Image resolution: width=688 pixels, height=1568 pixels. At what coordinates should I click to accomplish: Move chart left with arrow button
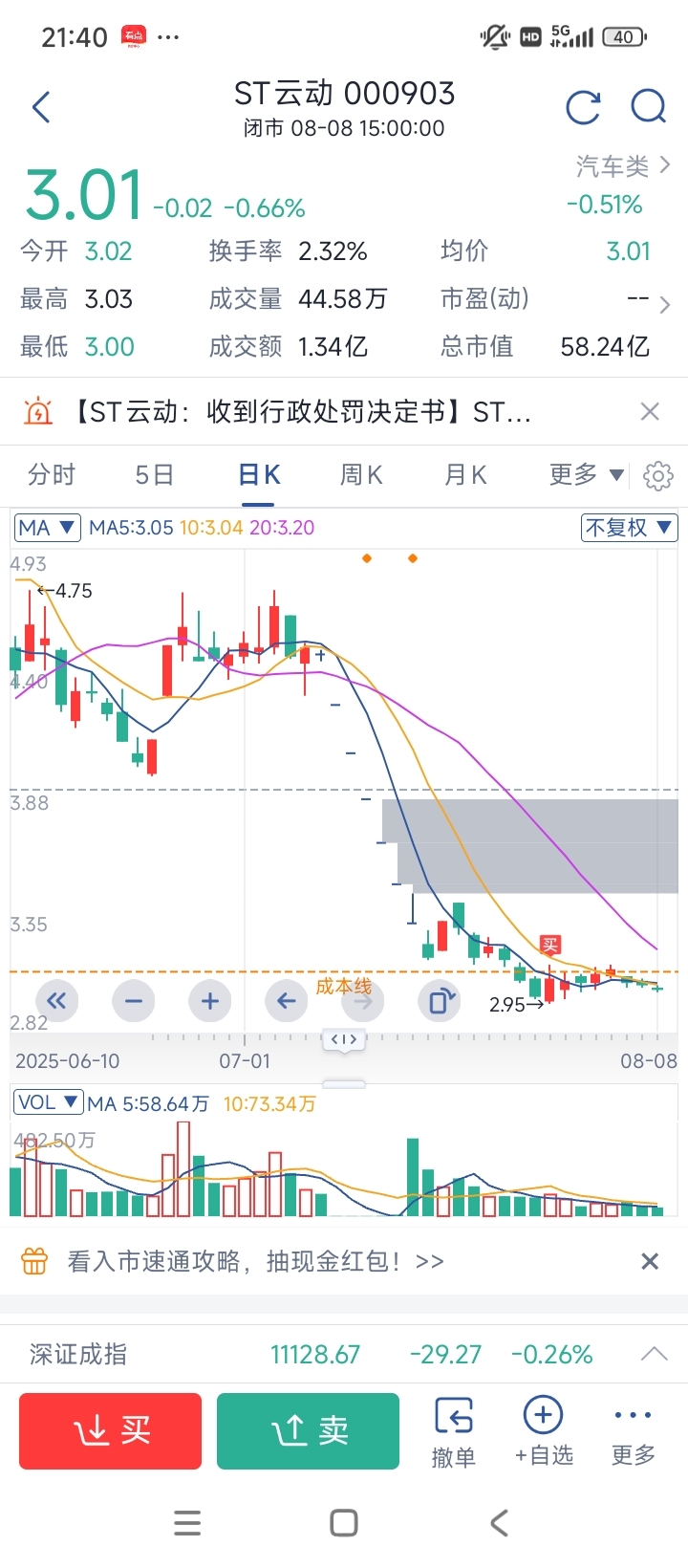tap(286, 1001)
